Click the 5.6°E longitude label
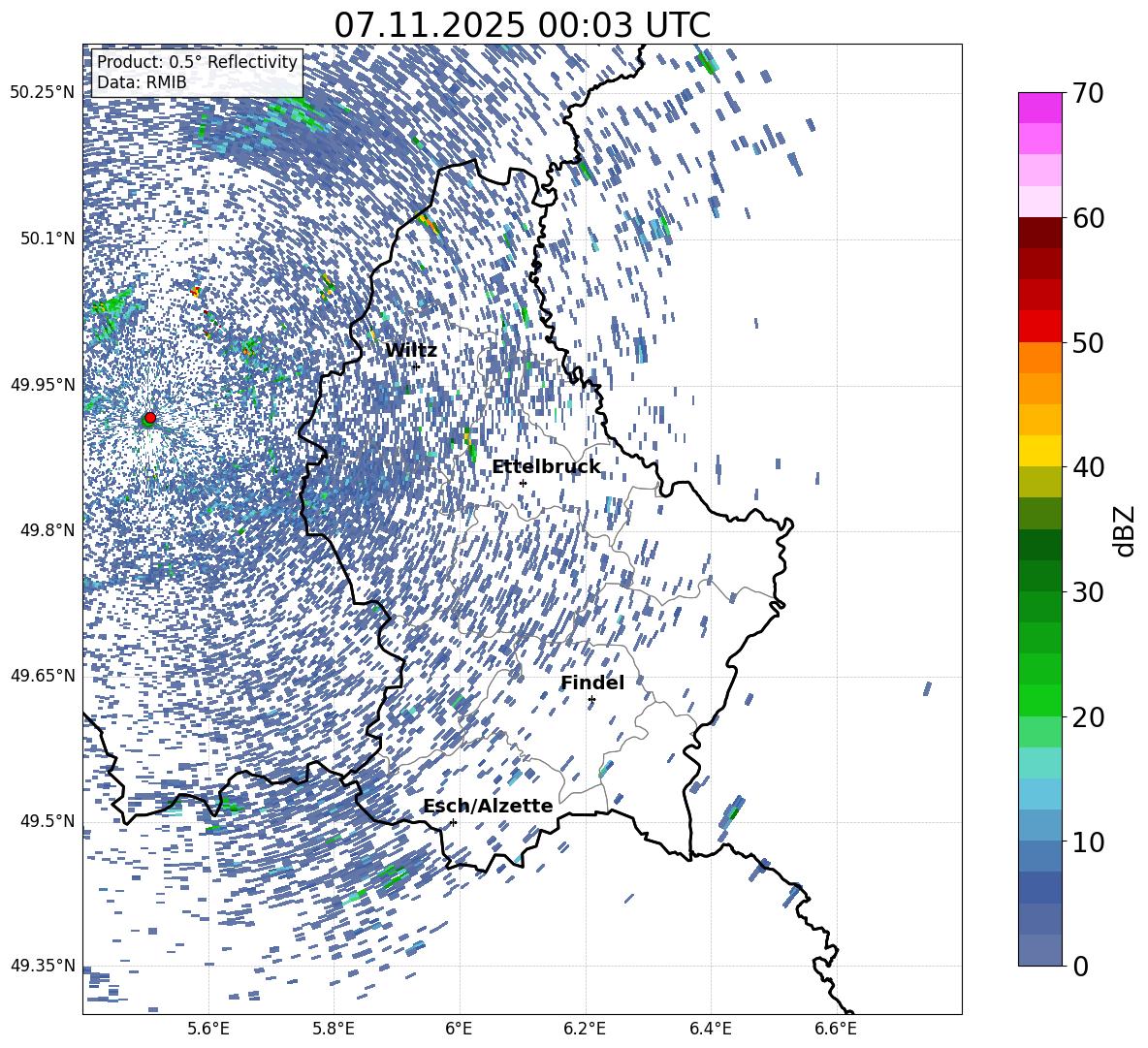 [208, 1029]
